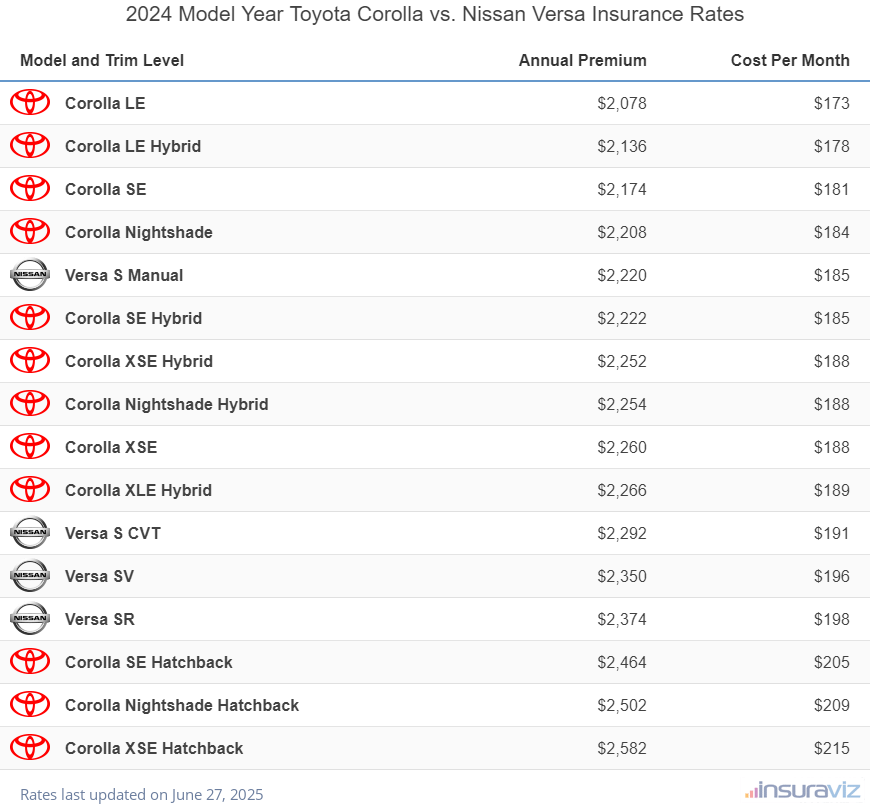The height and width of the screenshot is (810, 870).
Task: Select the Corolla SE Hybrid model name
Action: (x=134, y=318)
